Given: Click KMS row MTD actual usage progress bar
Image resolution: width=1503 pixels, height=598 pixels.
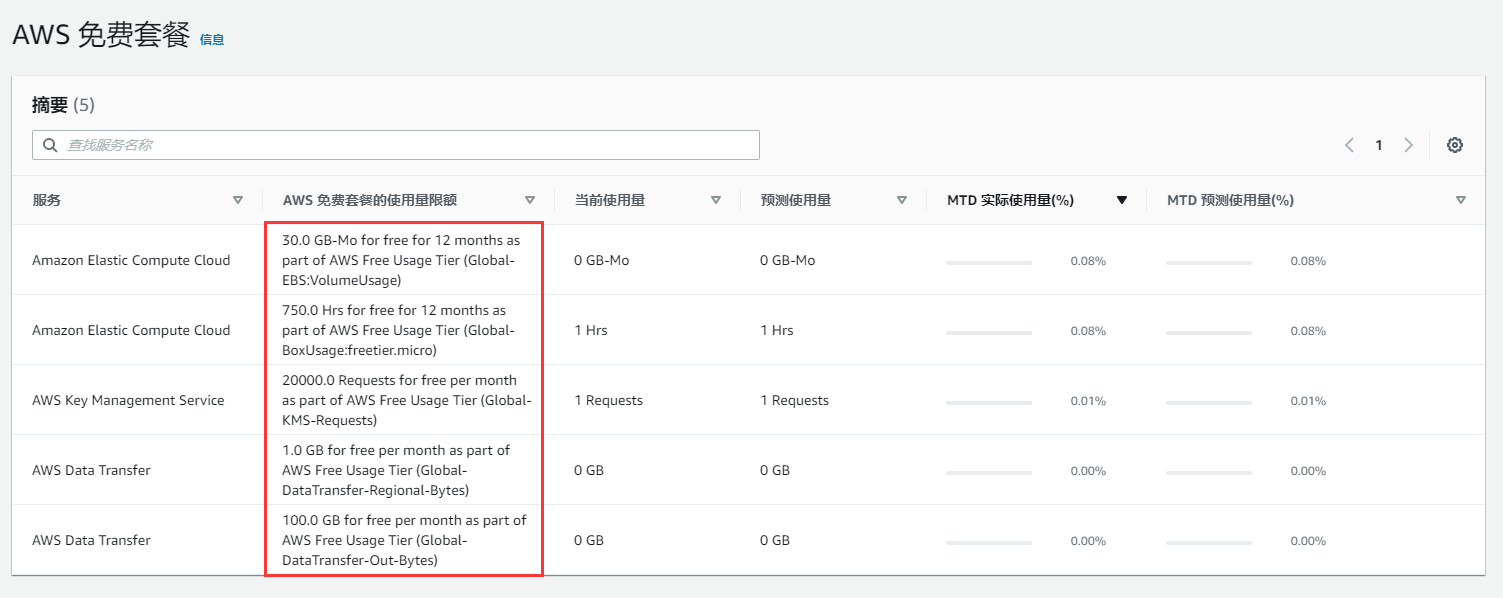Looking at the screenshot, I should 989,402.
